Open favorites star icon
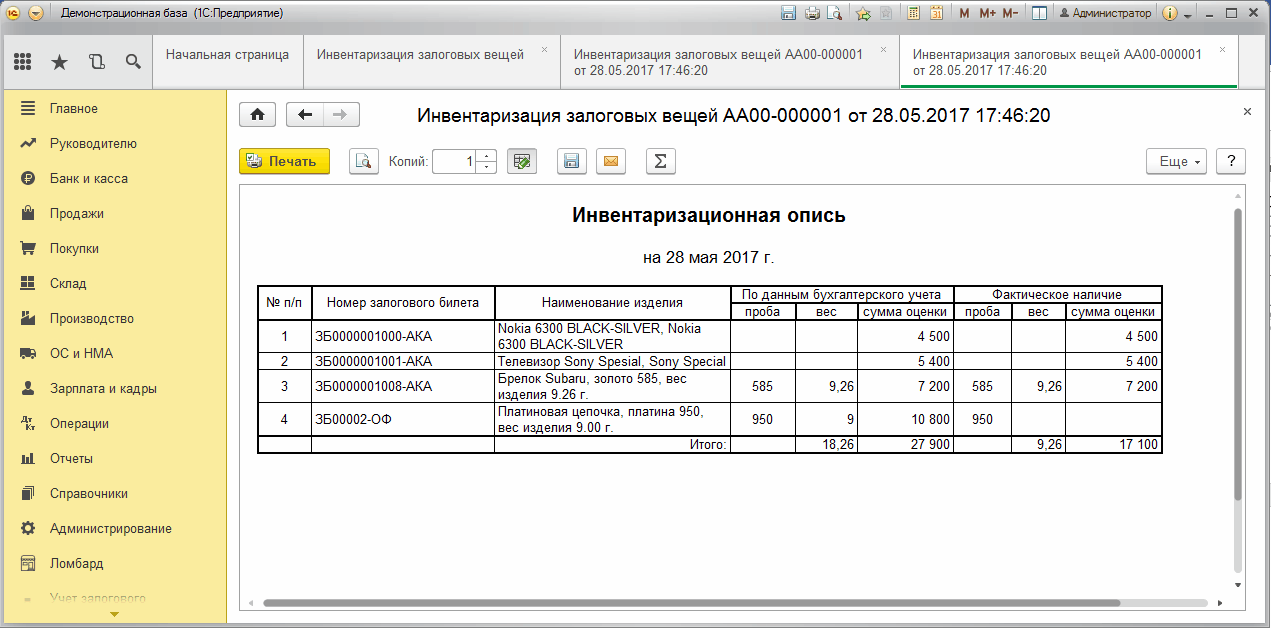Viewport: 1271px width, 628px height. [x=59, y=62]
